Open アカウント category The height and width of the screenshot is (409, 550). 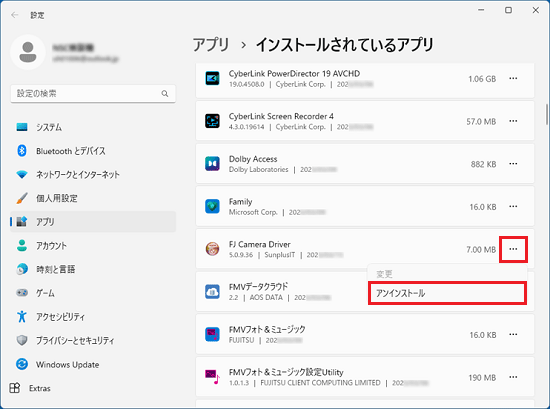[93, 246]
